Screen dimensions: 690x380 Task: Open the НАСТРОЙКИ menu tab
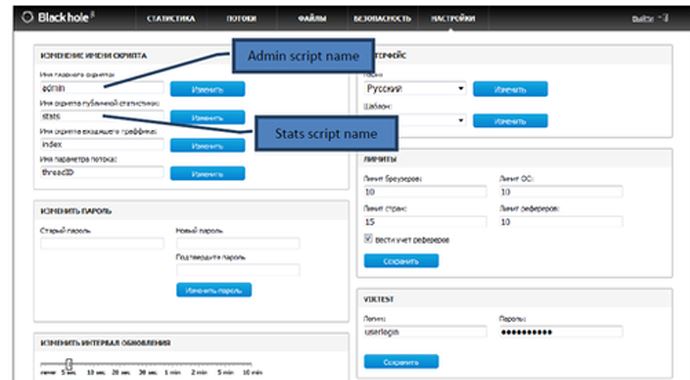click(x=453, y=18)
